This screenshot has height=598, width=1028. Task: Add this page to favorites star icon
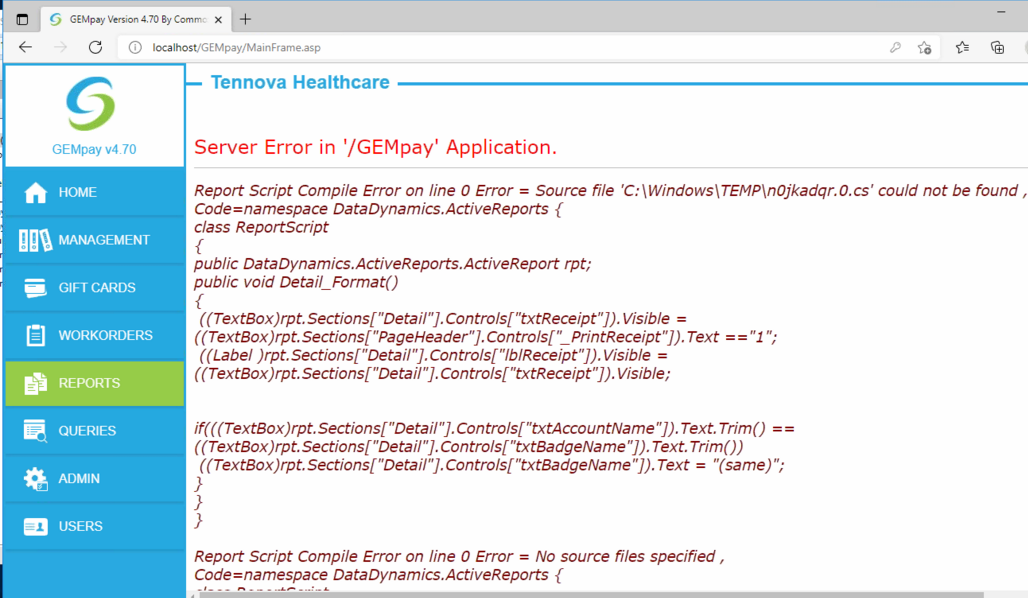[x=924, y=47]
